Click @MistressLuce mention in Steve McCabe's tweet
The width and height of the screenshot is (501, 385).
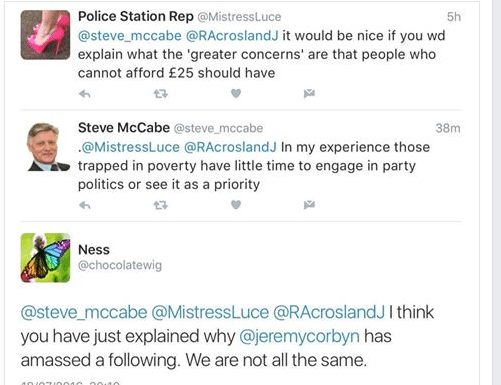(131, 147)
